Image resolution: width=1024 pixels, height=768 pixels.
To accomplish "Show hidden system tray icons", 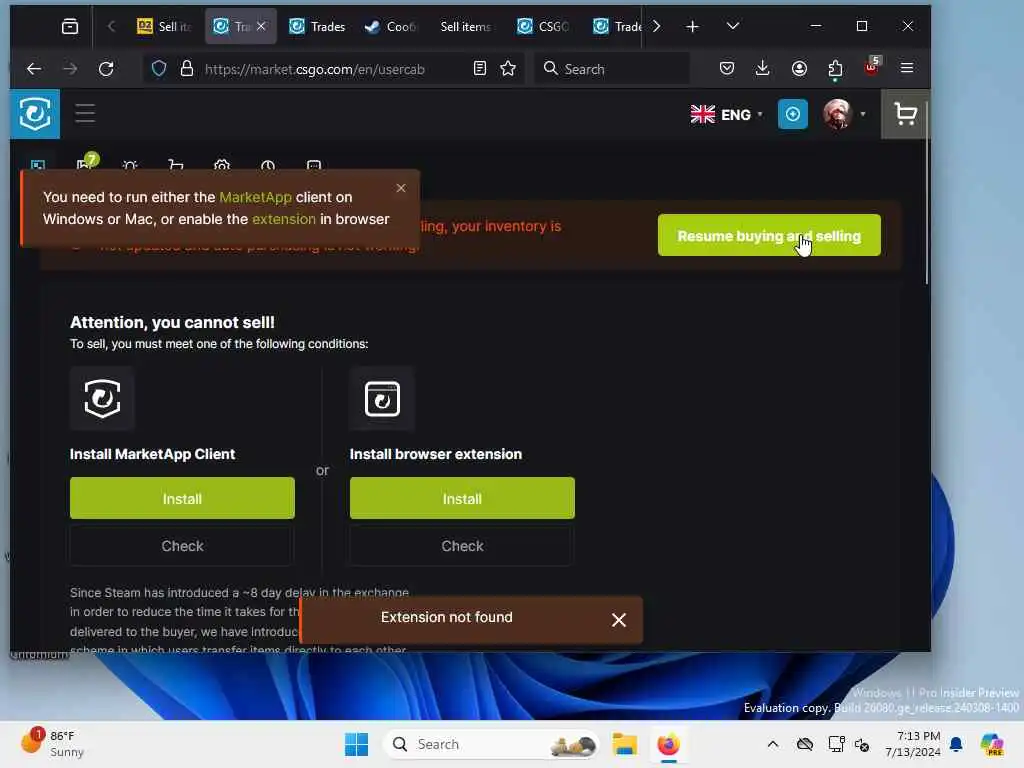I will tap(773, 744).
